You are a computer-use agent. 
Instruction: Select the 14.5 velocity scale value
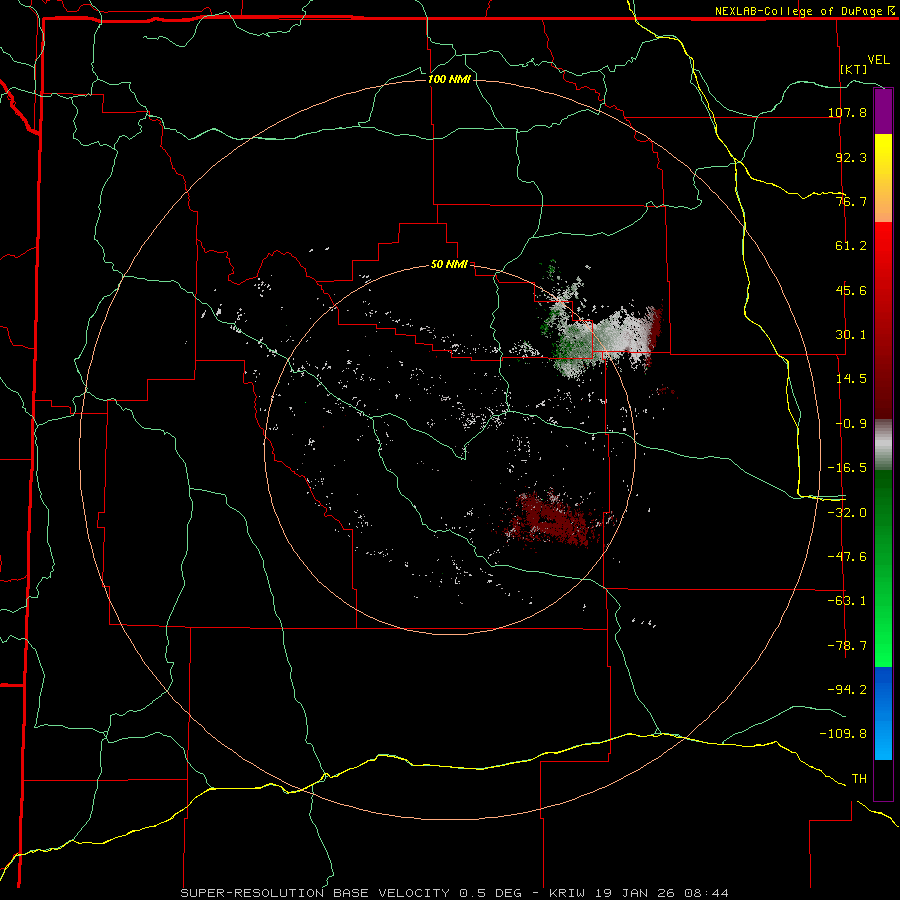851,379
